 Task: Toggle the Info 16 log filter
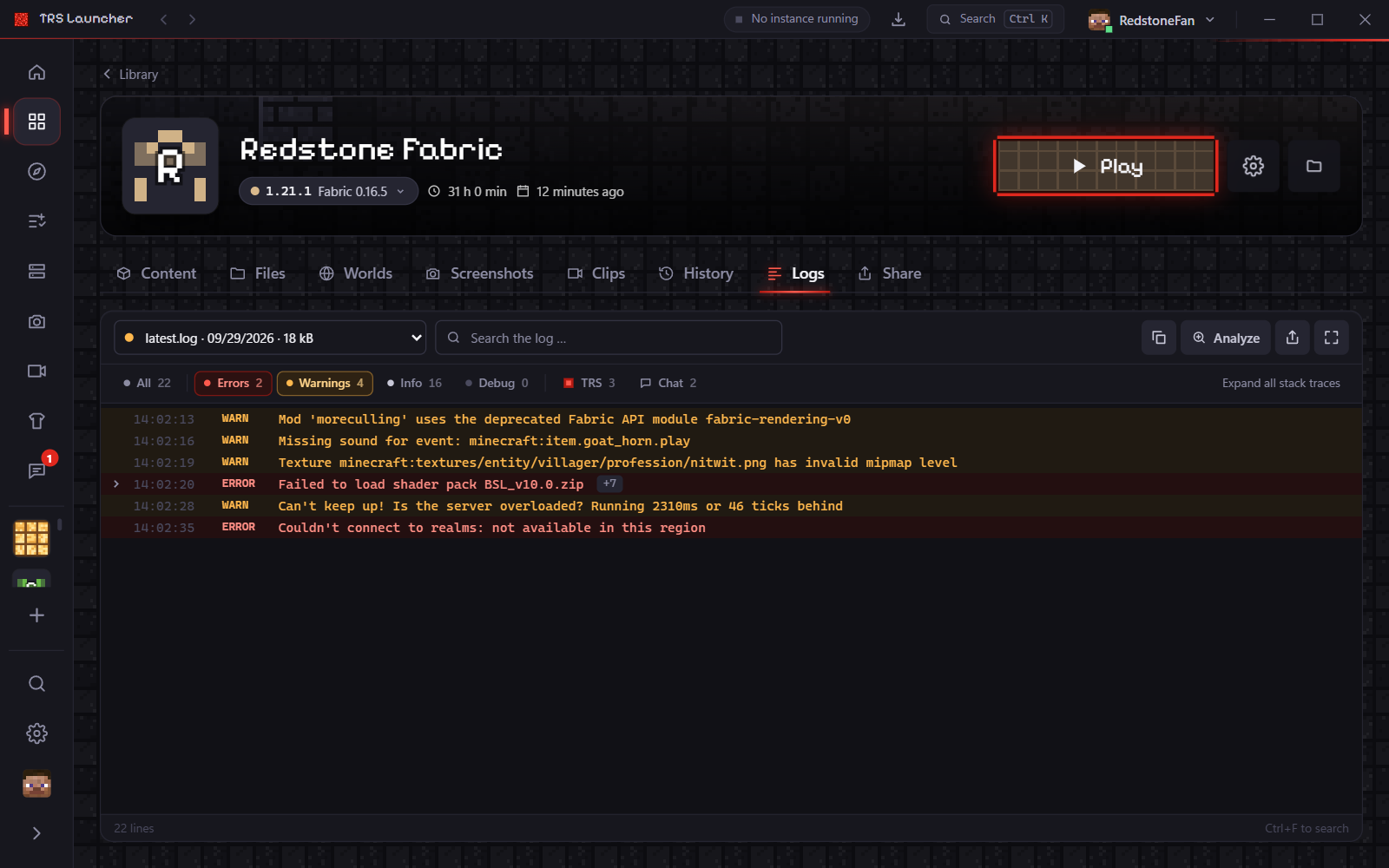click(x=414, y=383)
